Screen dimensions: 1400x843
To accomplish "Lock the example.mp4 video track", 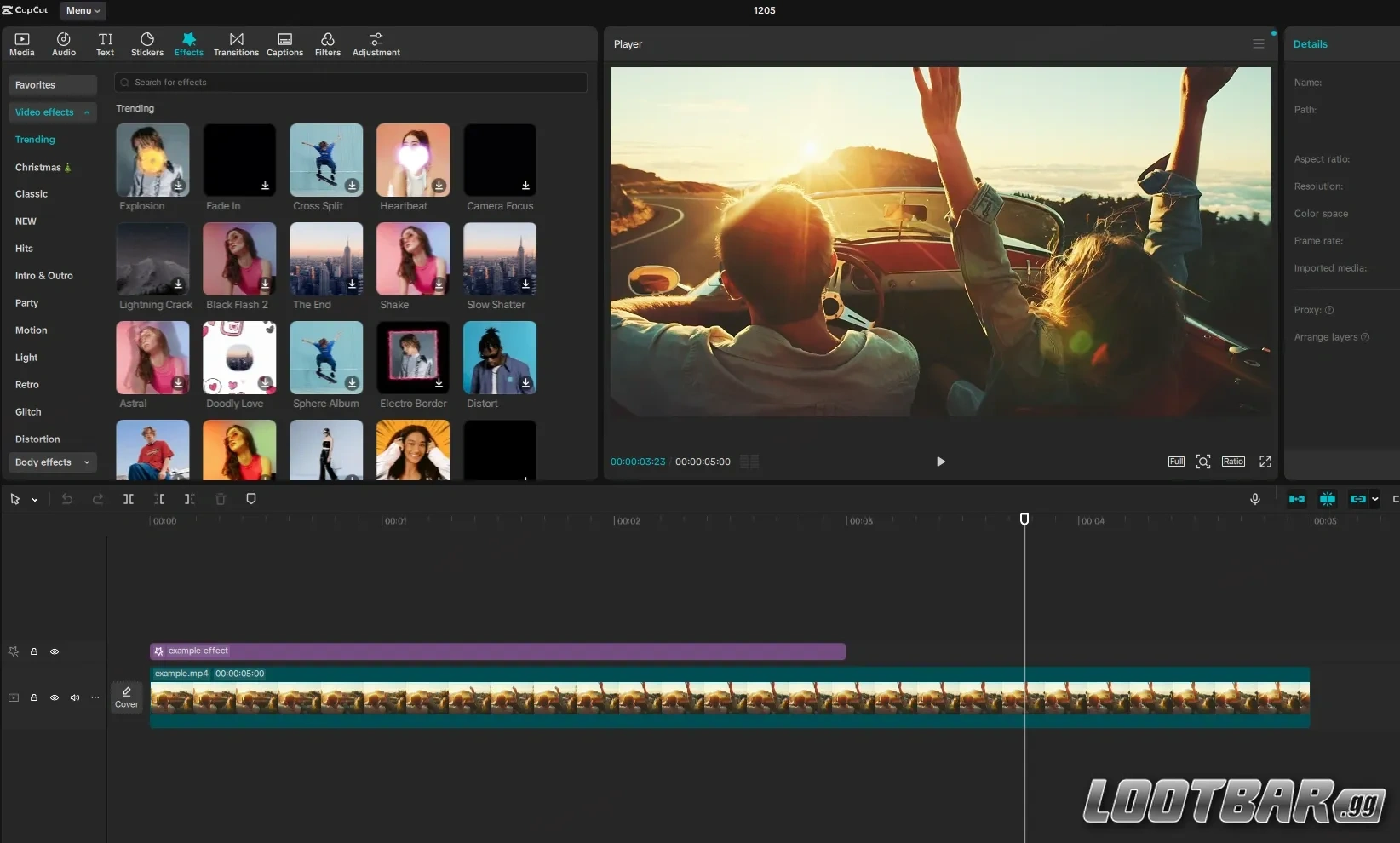I will [34, 697].
